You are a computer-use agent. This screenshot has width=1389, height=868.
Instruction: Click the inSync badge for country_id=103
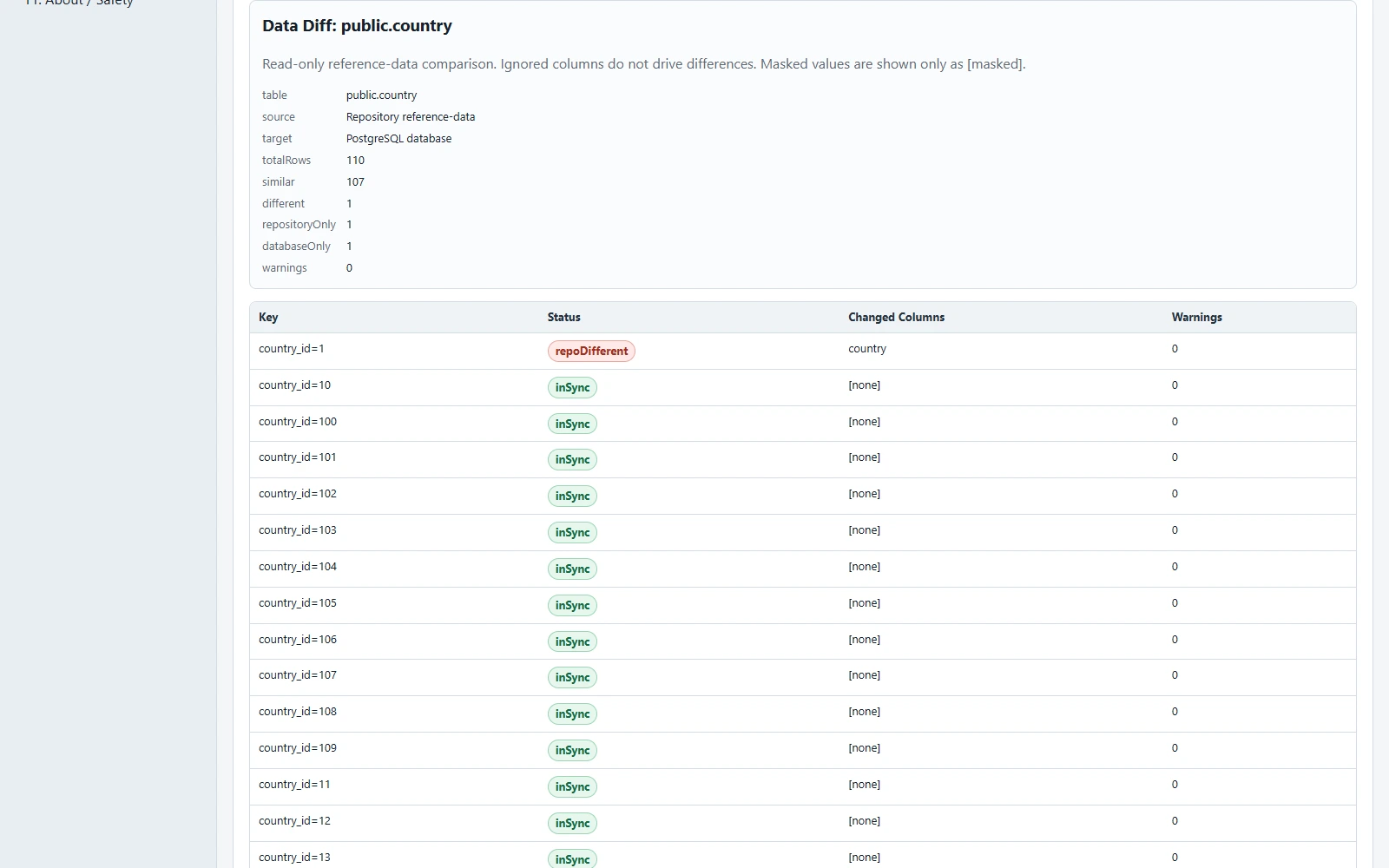572,533
